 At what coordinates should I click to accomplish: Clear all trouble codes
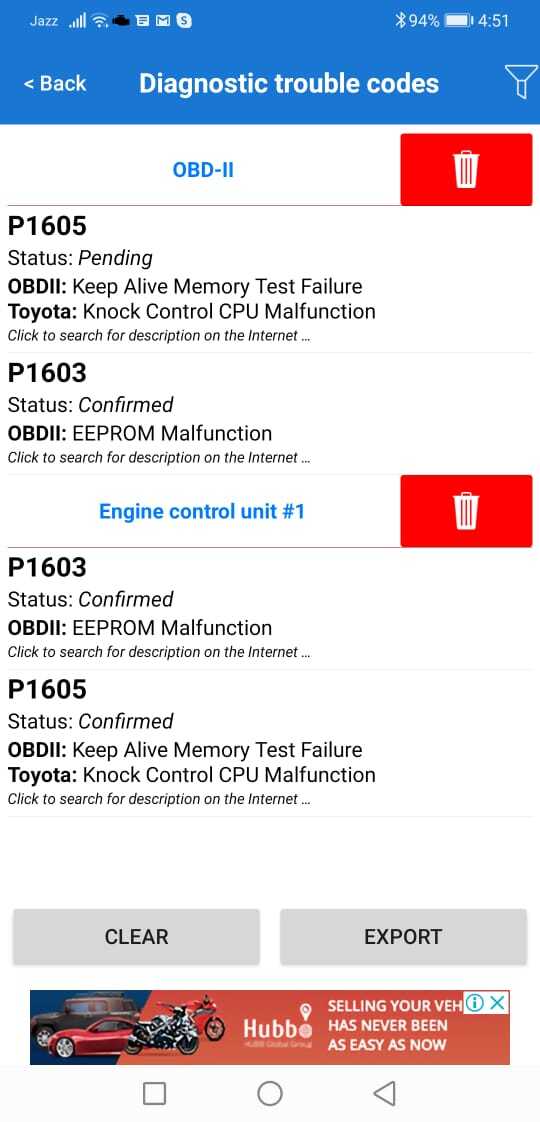coord(136,937)
